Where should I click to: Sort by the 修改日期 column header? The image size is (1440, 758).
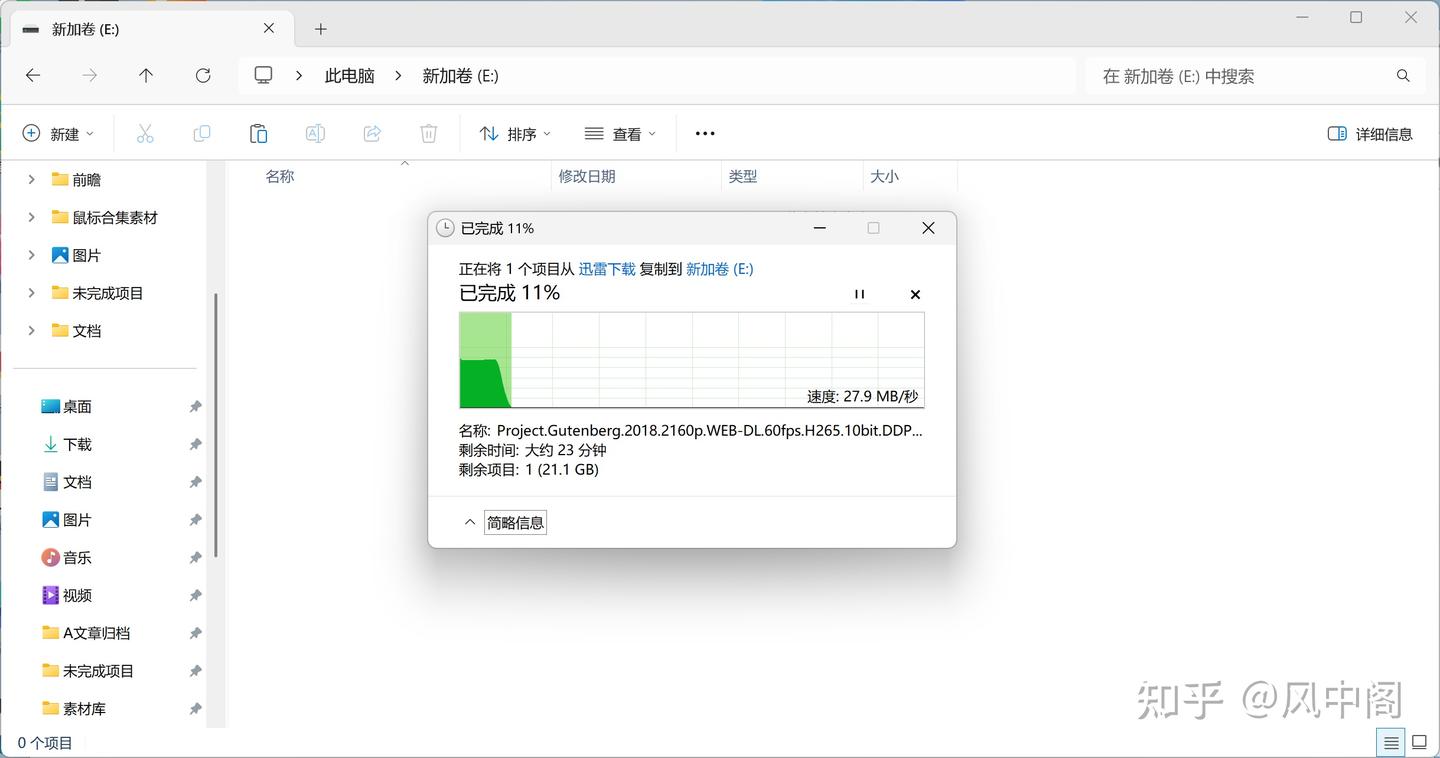[587, 176]
